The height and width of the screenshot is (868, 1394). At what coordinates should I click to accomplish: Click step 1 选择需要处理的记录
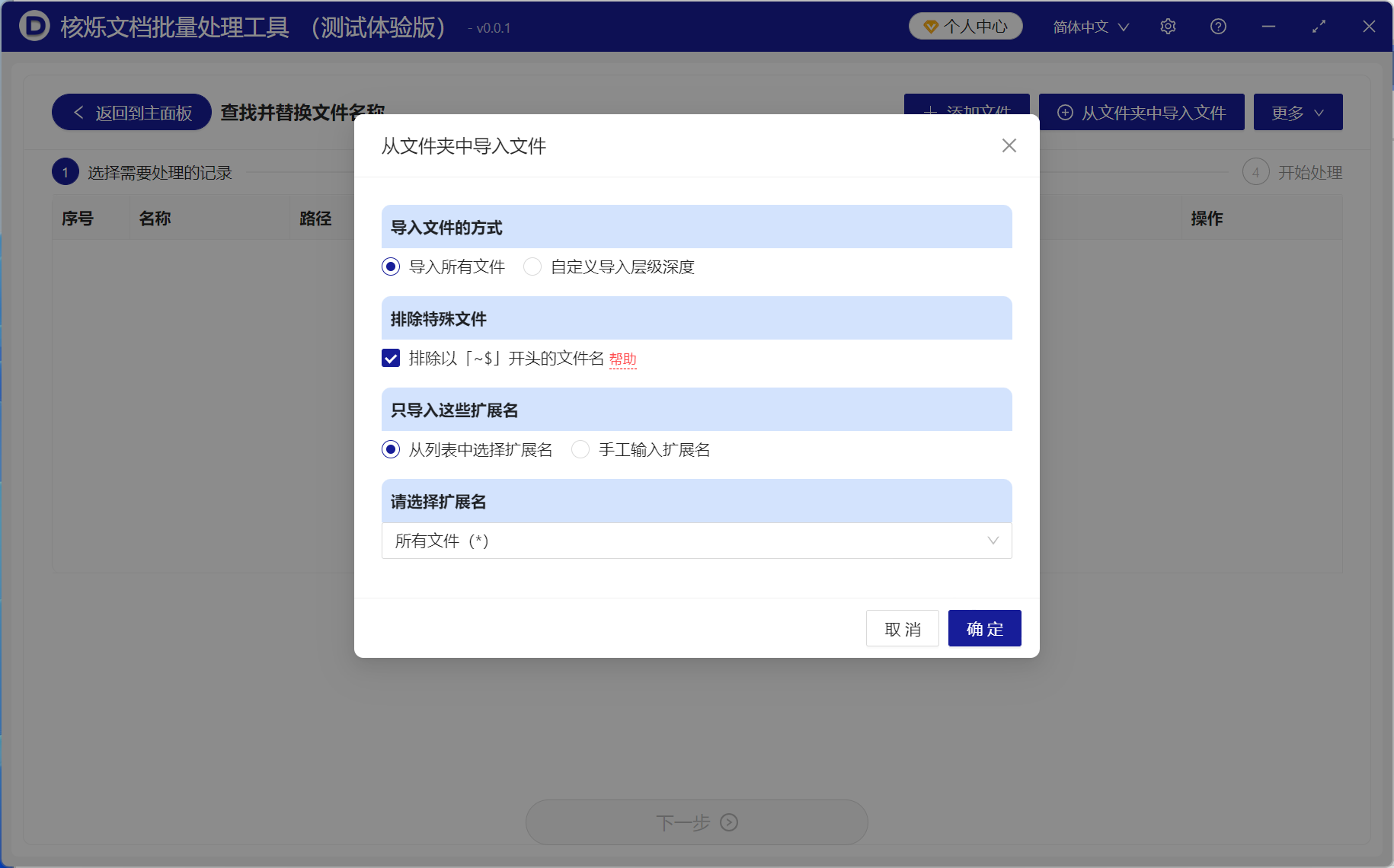pyautogui.click(x=142, y=172)
